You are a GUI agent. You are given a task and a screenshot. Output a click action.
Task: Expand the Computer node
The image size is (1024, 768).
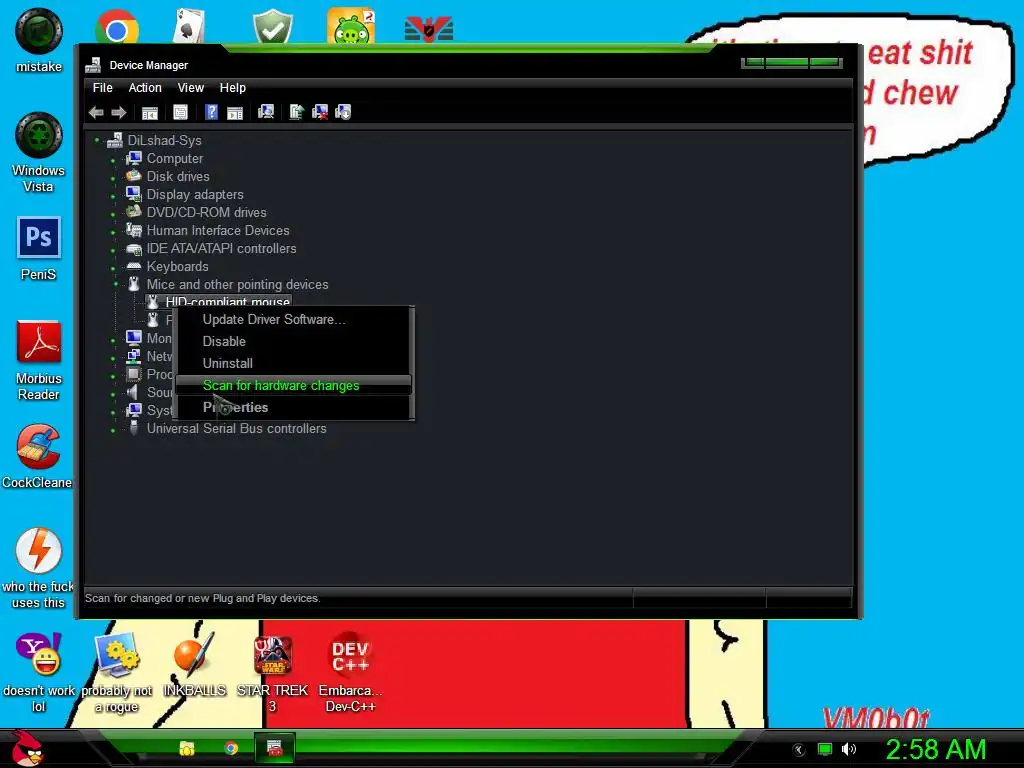tap(113, 160)
